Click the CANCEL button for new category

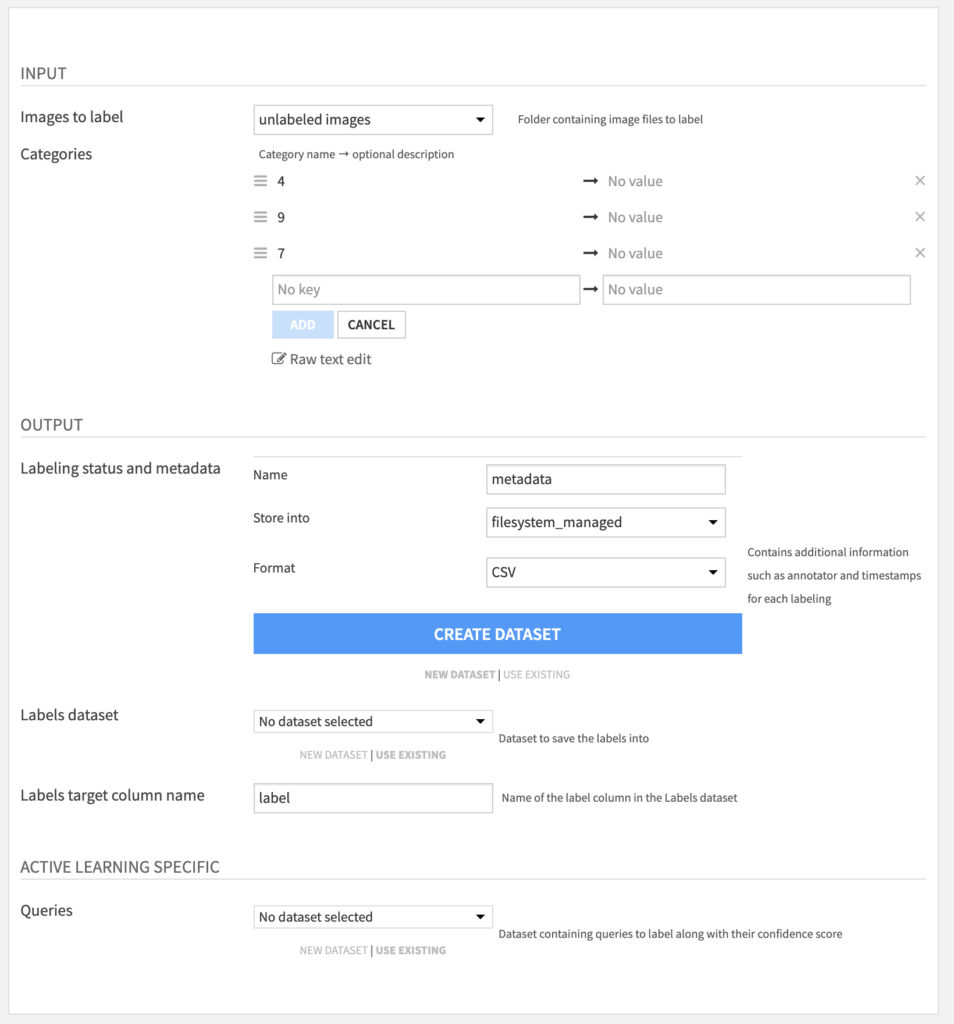tap(371, 325)
